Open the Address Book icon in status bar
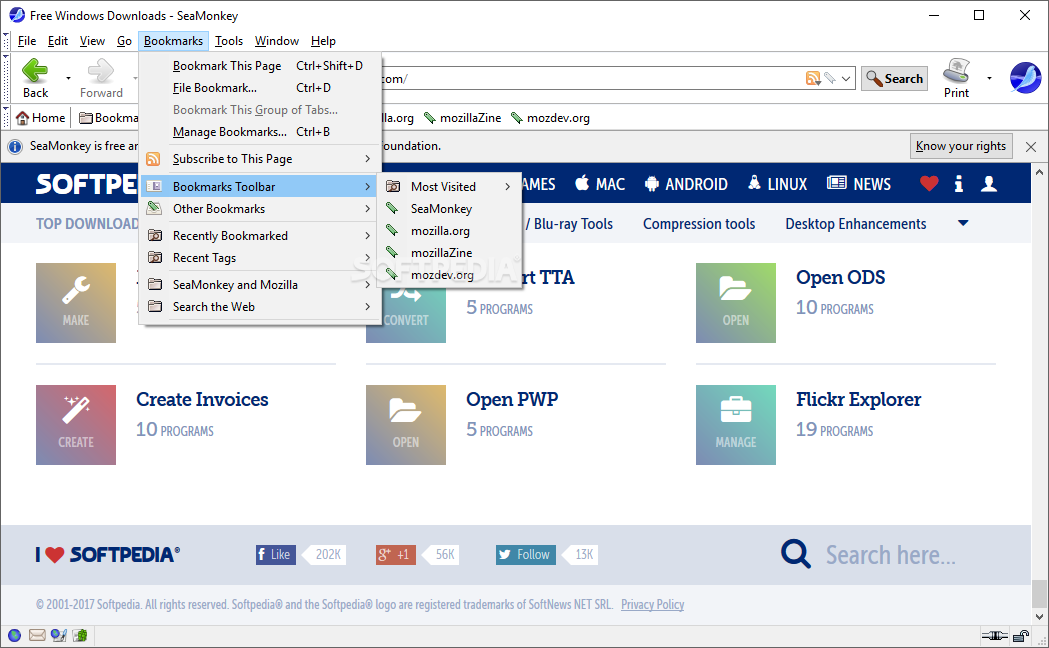Image resolution: width=1049 pixels, height=648 pixels. [x=80, y=635]
